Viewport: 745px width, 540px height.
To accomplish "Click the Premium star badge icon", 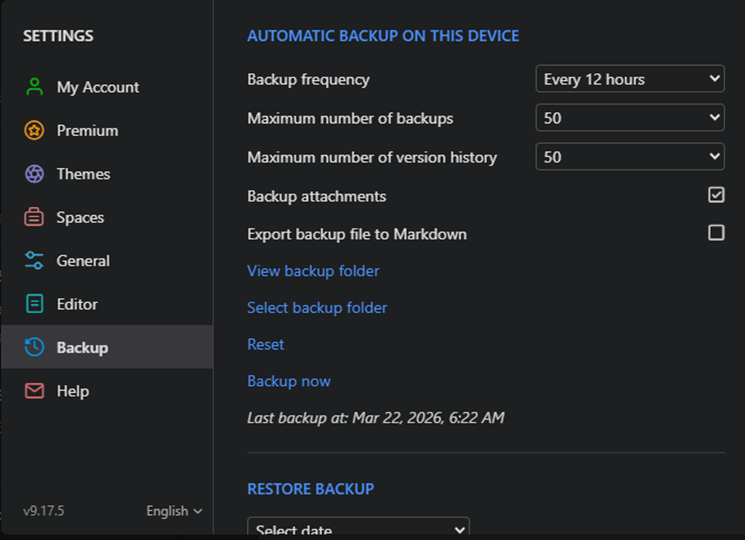I will tap(35, 130).
